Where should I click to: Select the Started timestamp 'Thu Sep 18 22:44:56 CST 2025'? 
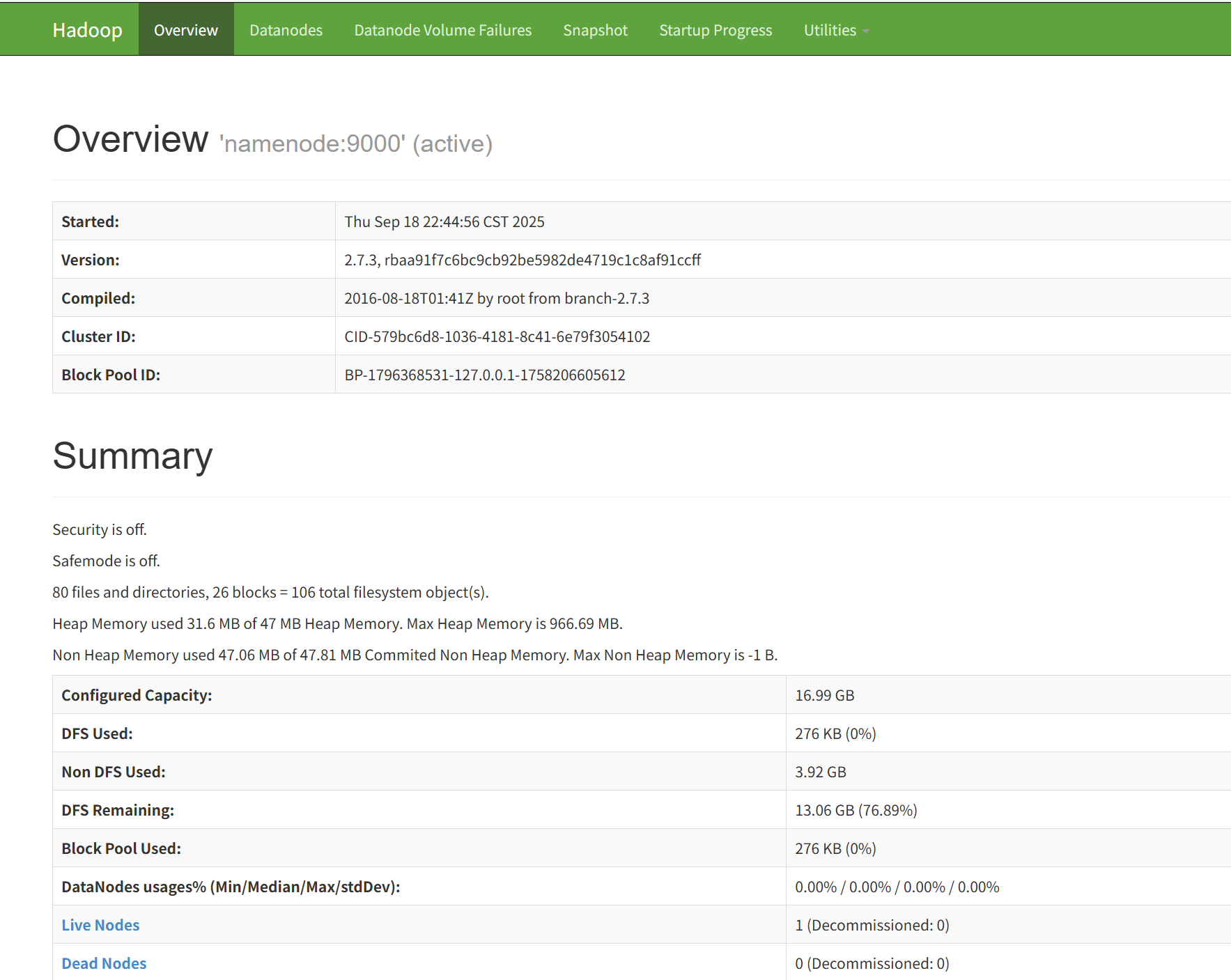444,221
